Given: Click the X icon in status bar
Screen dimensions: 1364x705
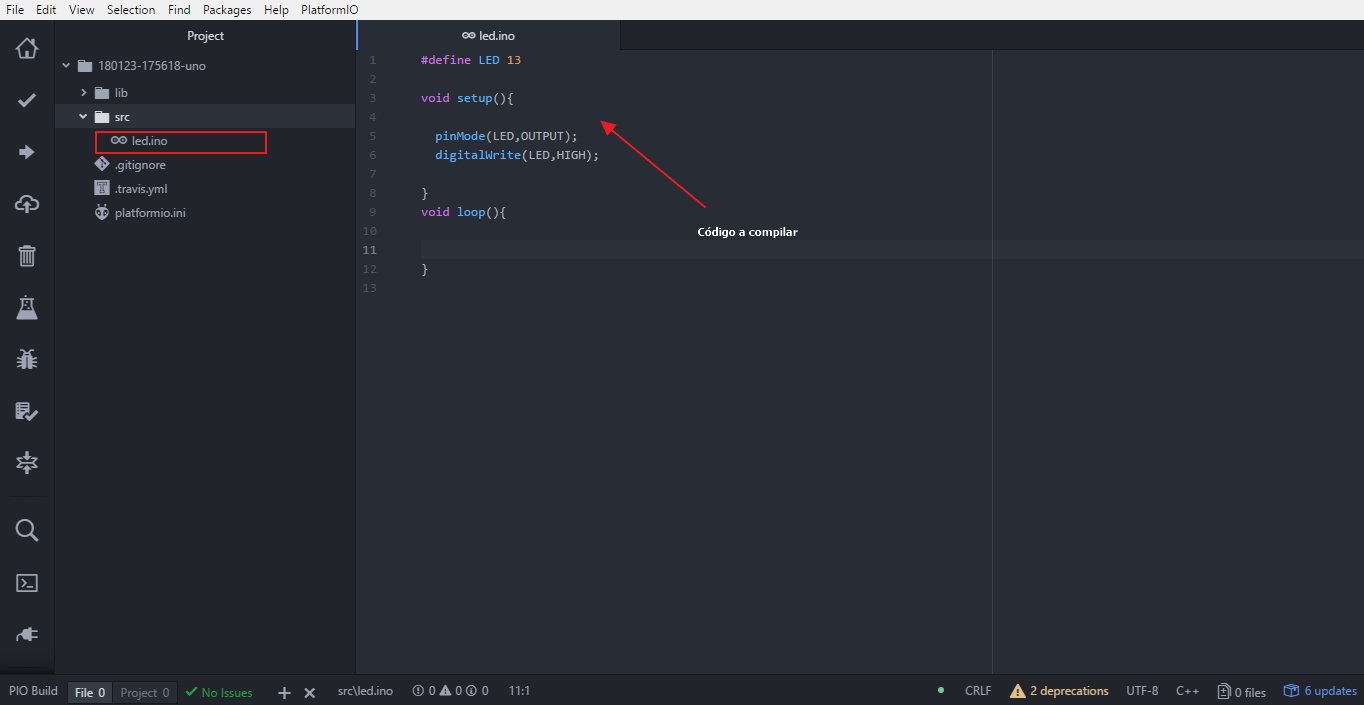Looking at the screenshot, I should 310,692.
